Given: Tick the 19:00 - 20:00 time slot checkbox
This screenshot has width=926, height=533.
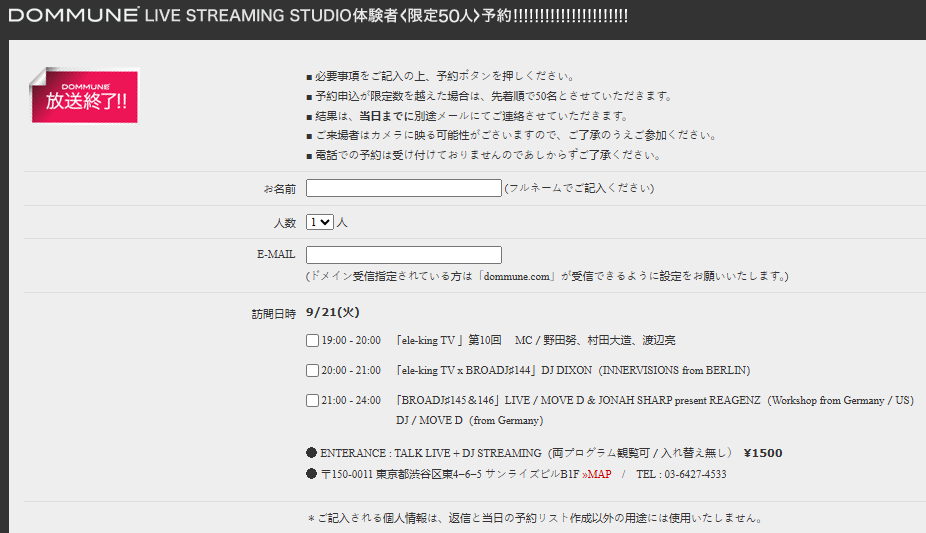Looking at the screenshot, I should click(313, 341).
